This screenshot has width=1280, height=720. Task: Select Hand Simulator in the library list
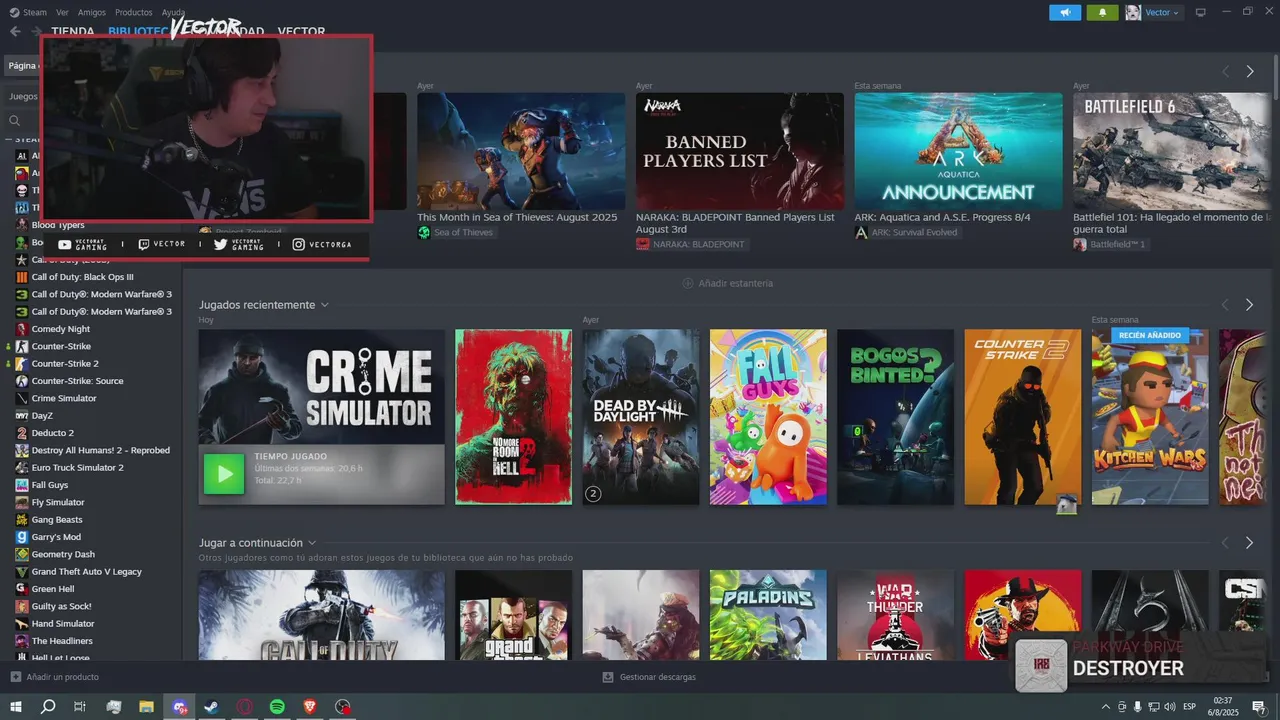[63, 624]
